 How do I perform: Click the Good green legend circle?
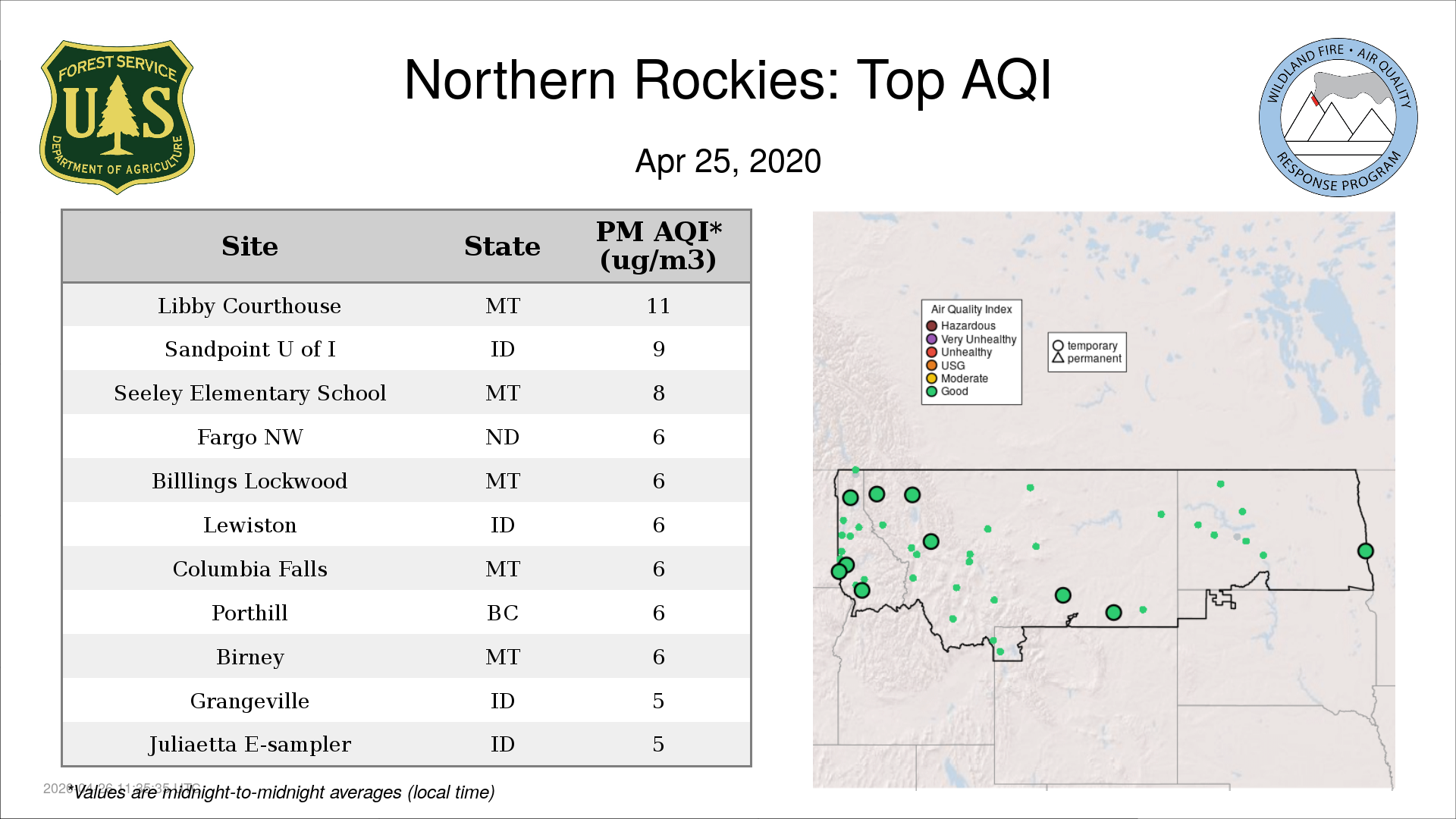click(932, 391)
